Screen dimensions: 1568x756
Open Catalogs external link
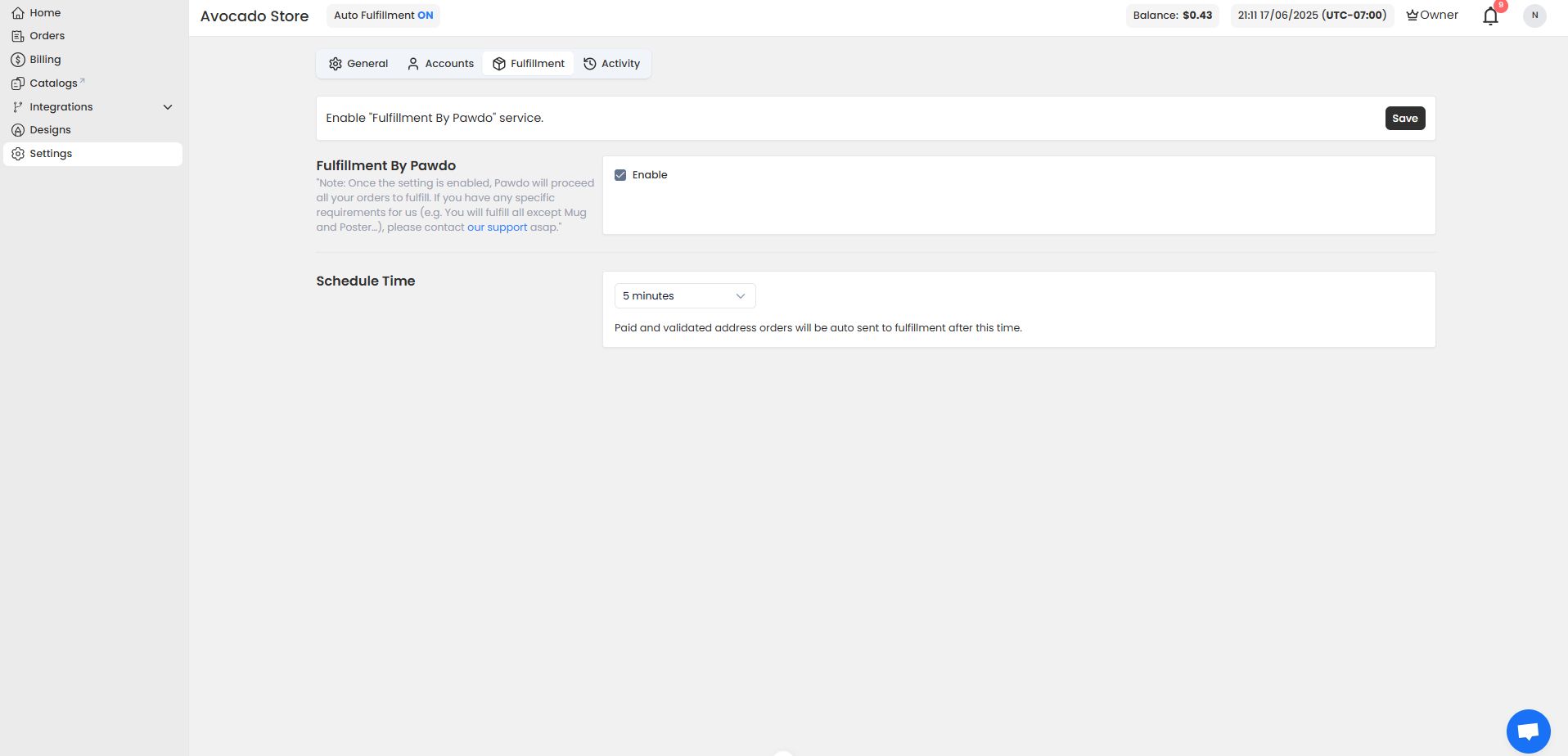pyautogui.click(x=92, y=83)
